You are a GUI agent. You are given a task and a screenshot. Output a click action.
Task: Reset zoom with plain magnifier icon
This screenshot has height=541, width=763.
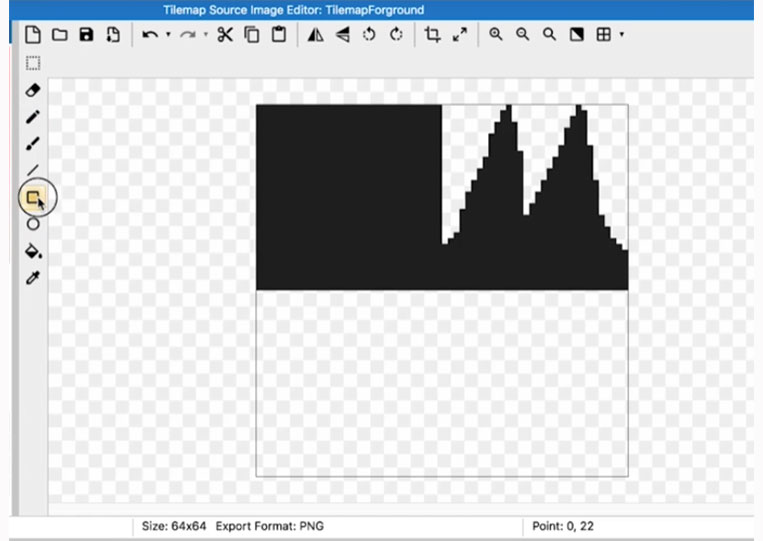(x=549, y=35)
